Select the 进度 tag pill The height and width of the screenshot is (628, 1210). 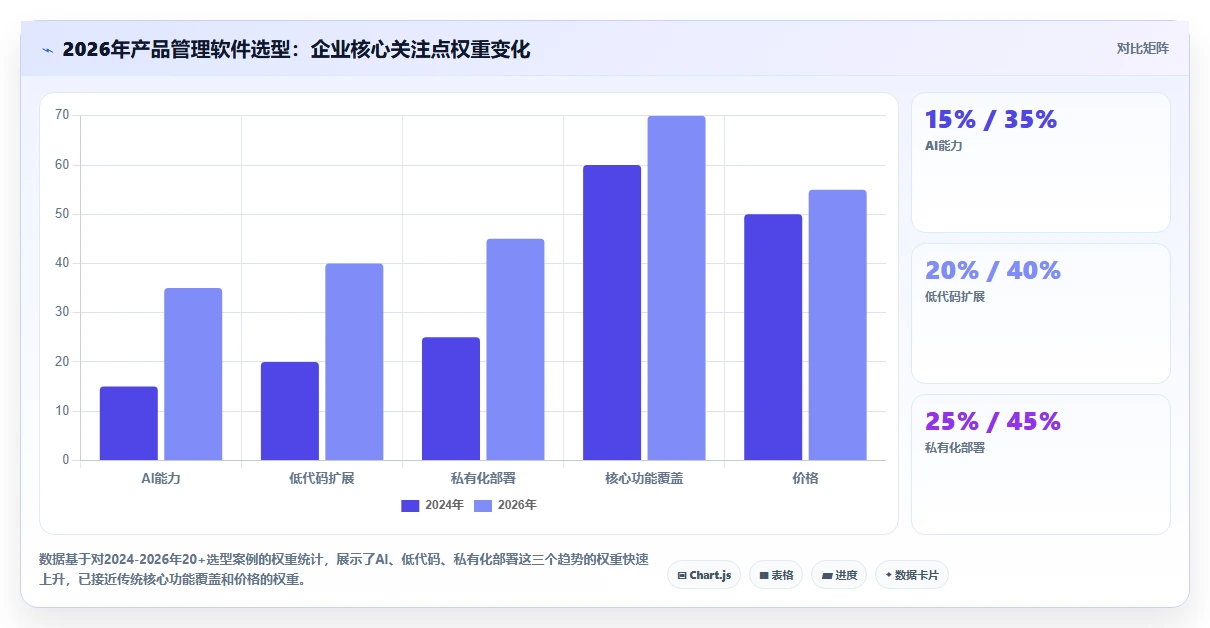click(x=839, y=575)
